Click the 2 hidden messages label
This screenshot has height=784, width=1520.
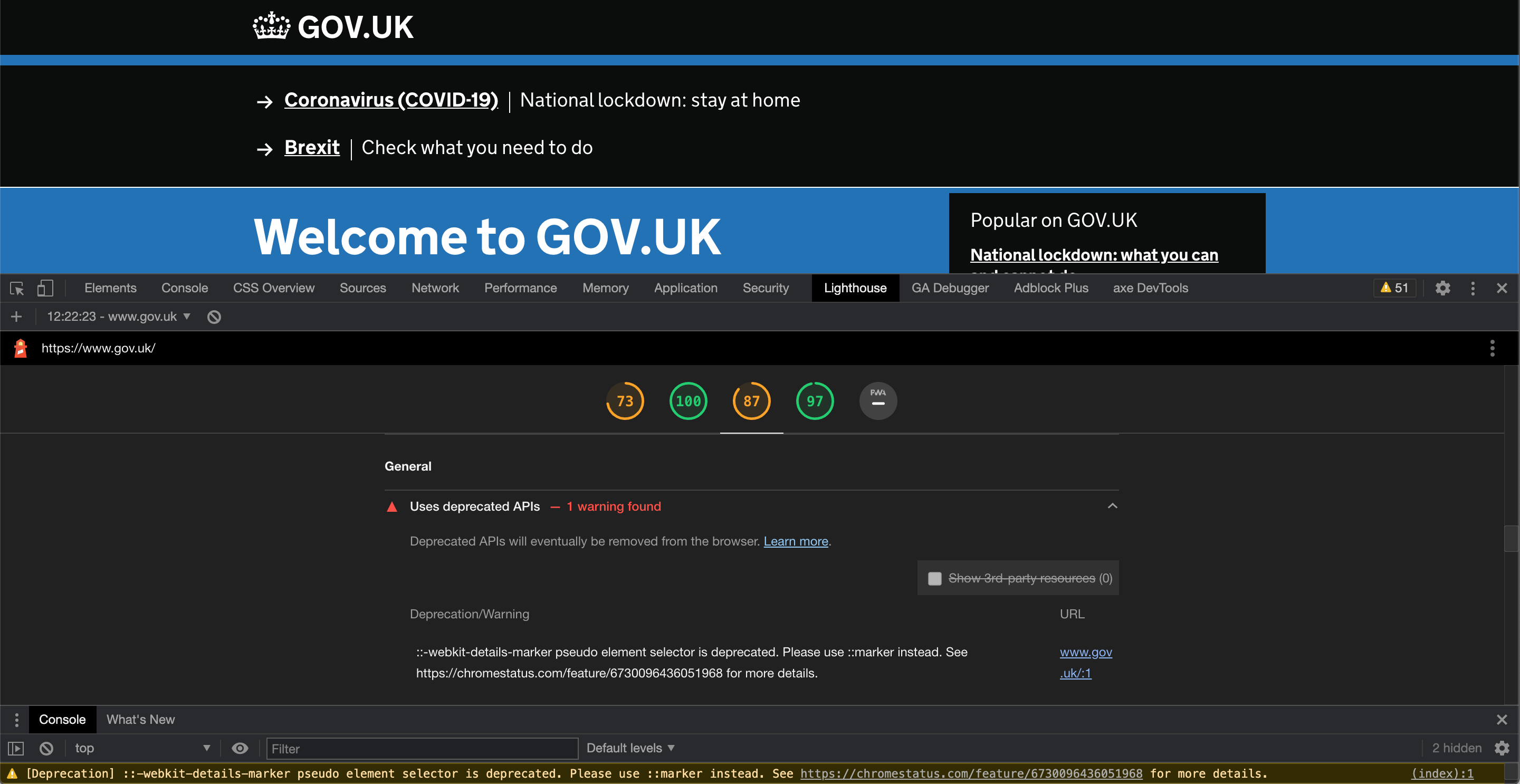click(1457, 748)
